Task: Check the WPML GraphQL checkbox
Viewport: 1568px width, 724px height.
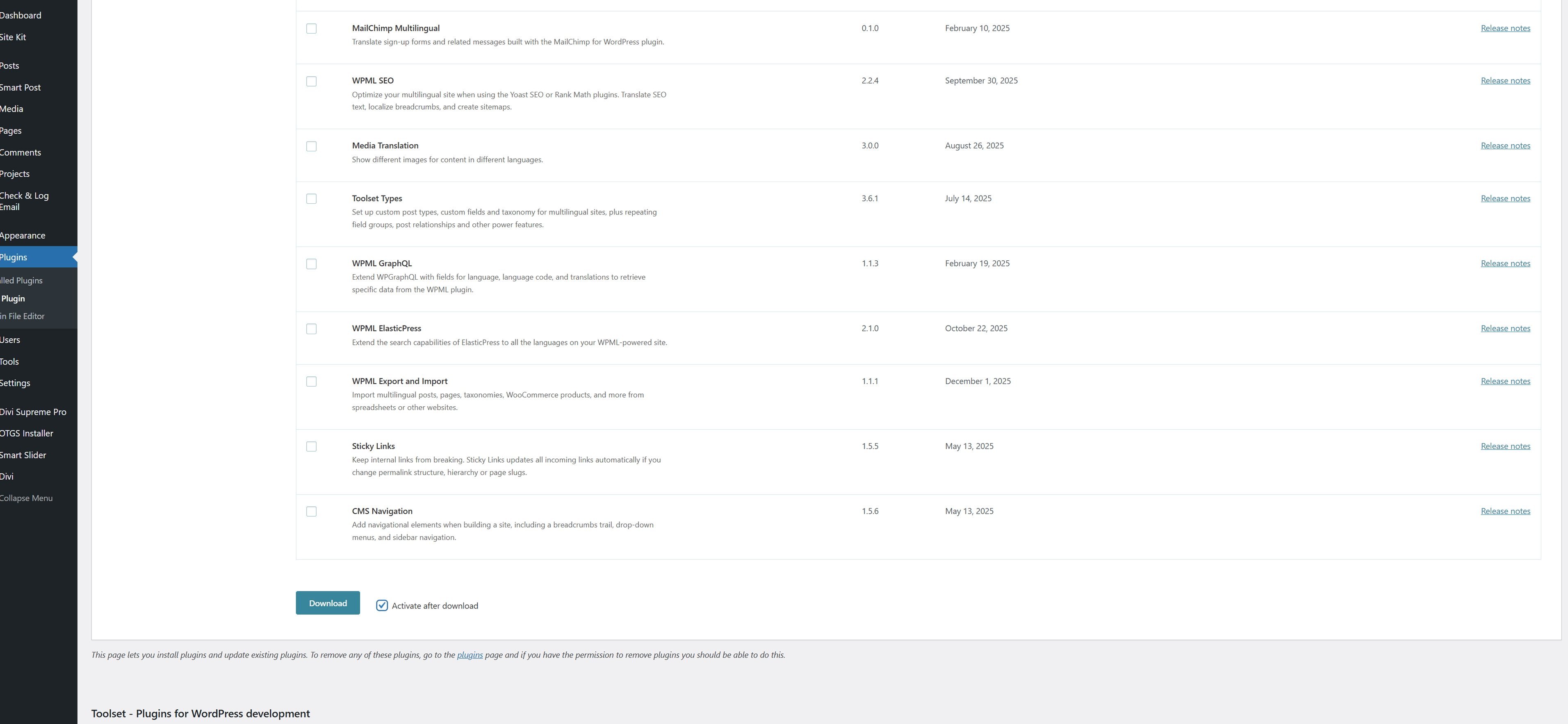Action: point(311,264)
